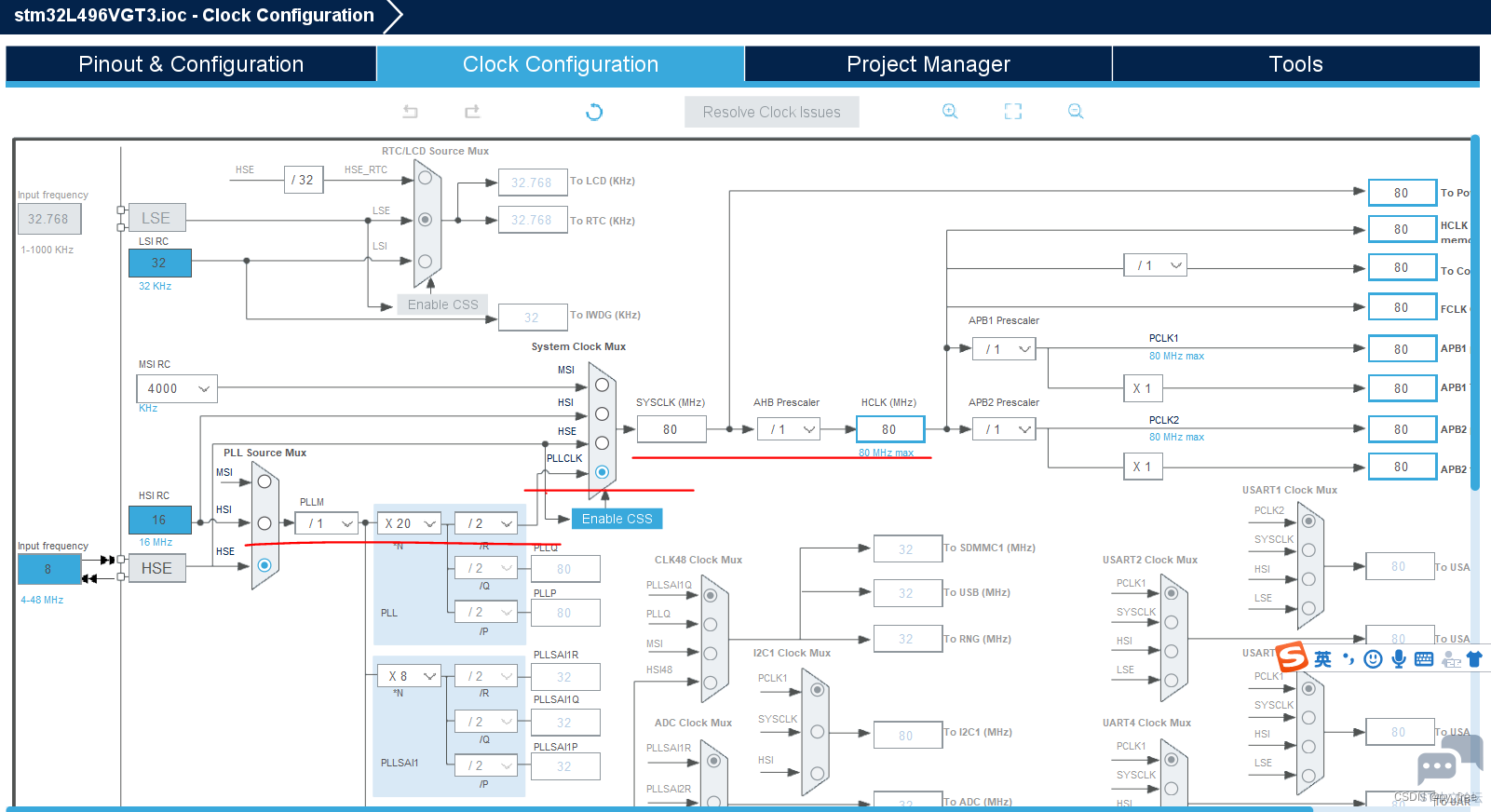Screen dimensions: 1491x812
Task: Click the SYSCLK (MHz) value field
Action: [671, 429]
